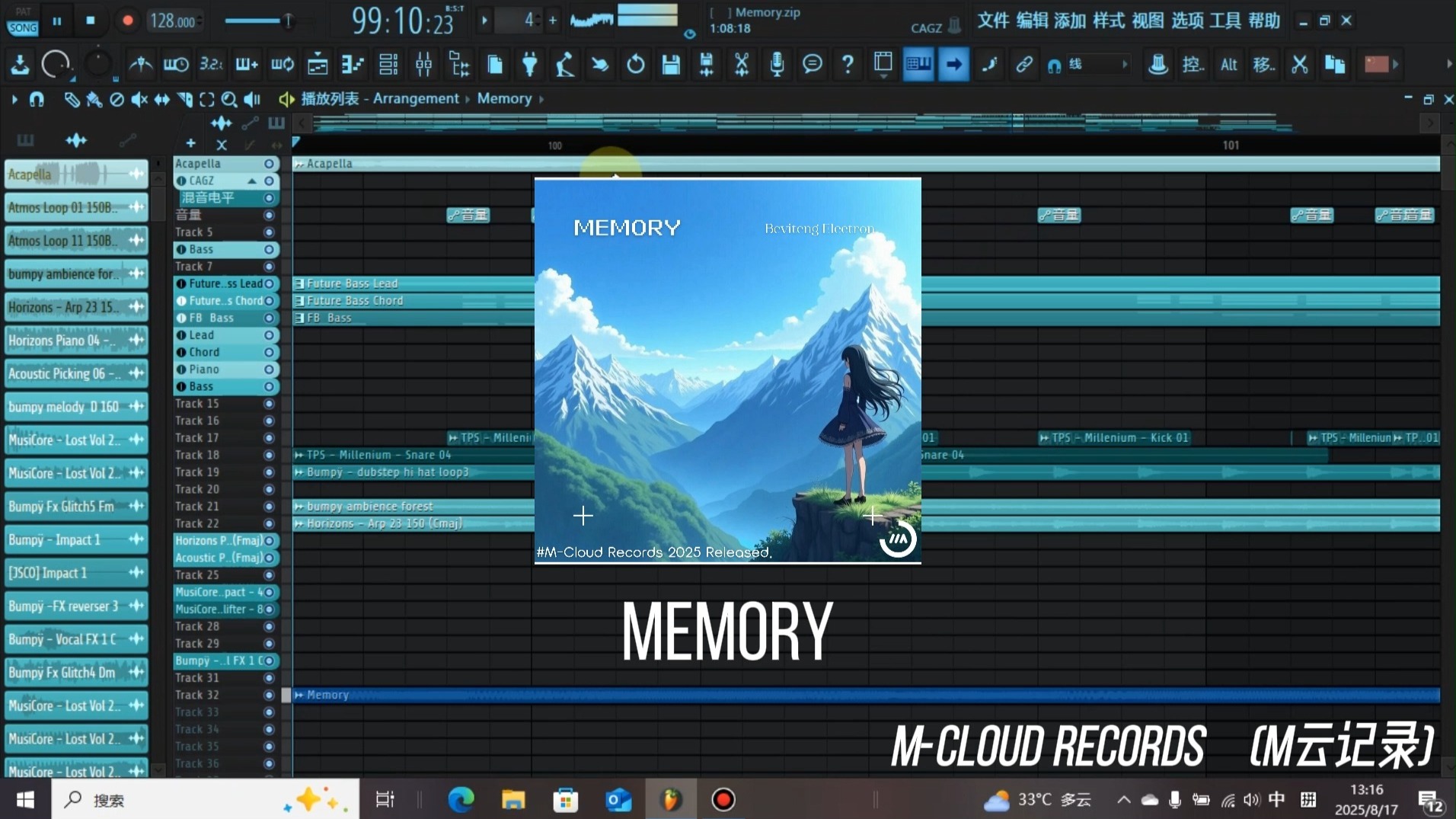Open the browser tree icon

click(x=459, y=65)
